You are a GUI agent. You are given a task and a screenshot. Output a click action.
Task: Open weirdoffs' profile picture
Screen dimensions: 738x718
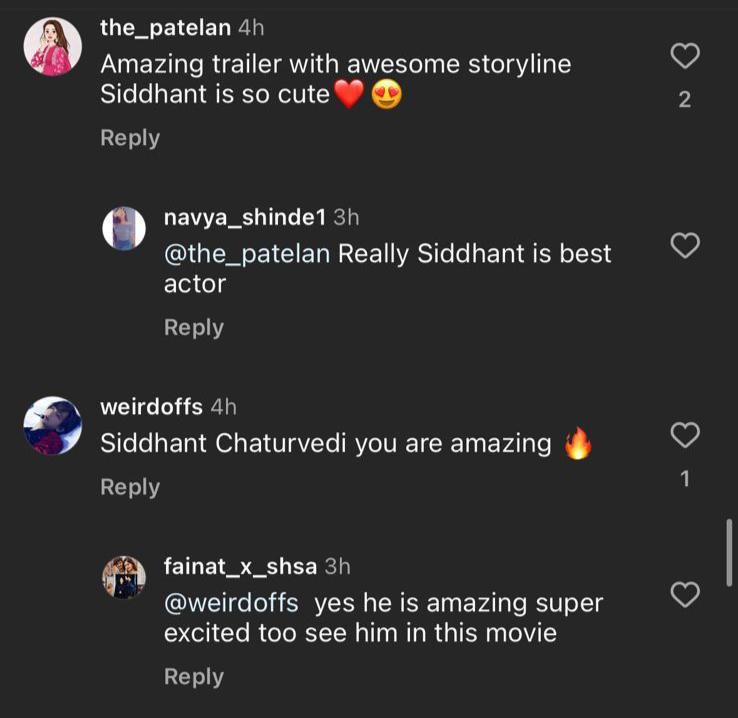51,425
